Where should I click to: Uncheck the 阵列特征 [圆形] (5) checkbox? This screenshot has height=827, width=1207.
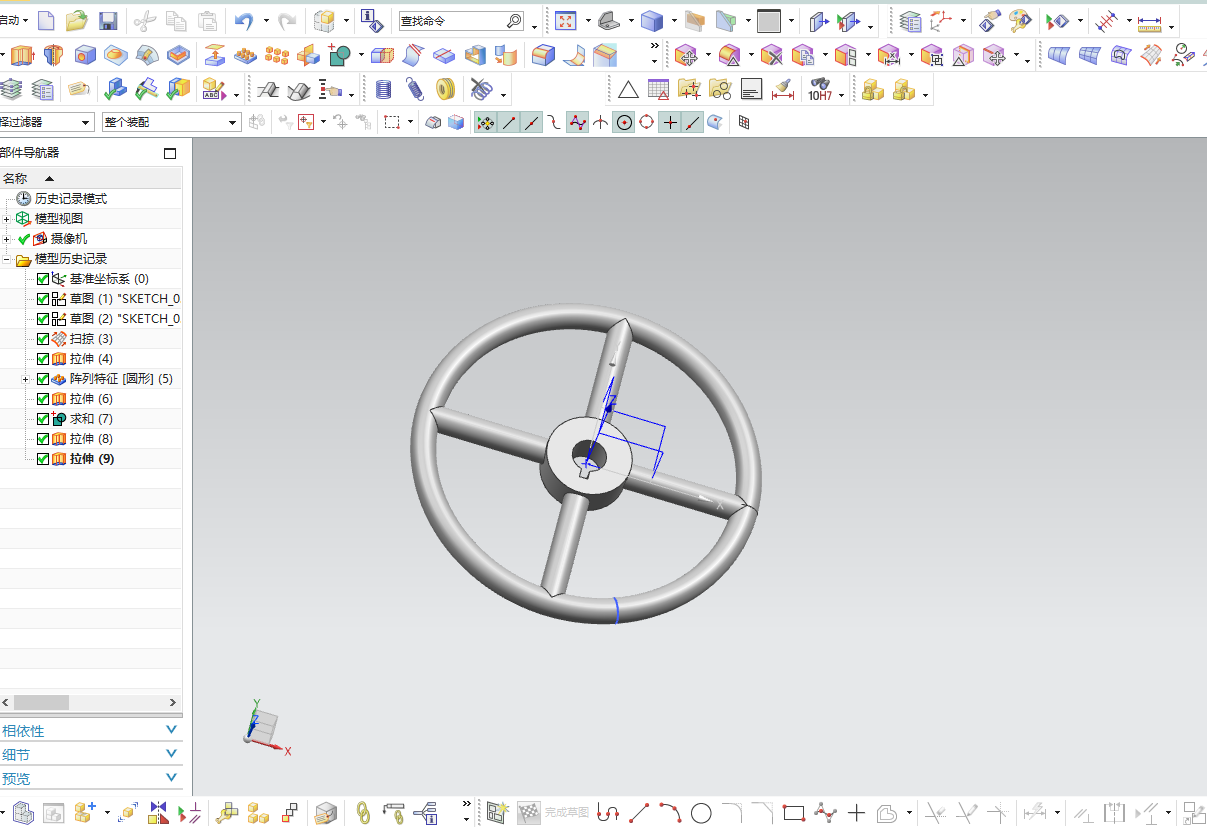coord(43,379)
